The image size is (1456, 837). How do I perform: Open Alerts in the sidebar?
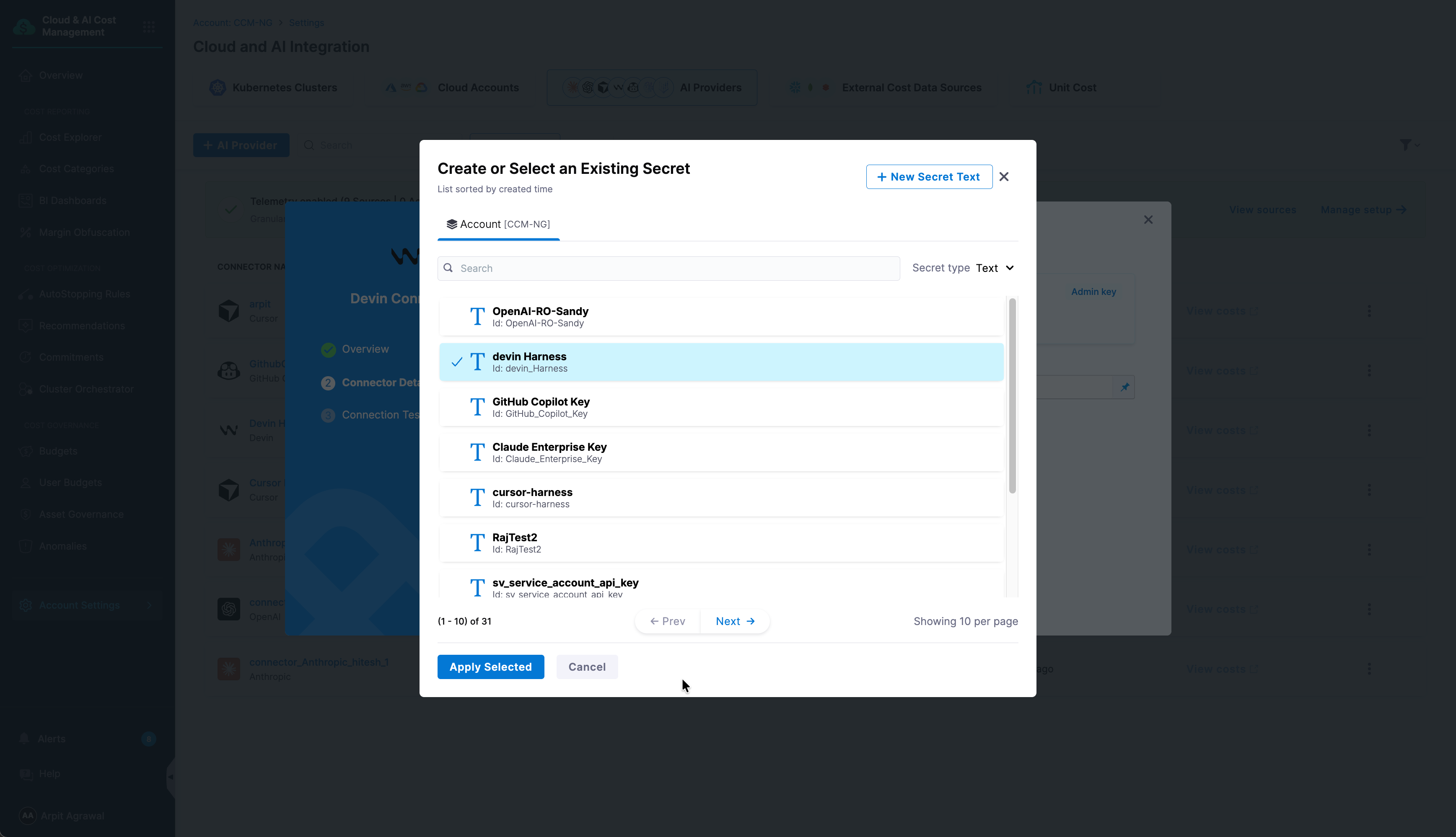click(51, 739)
